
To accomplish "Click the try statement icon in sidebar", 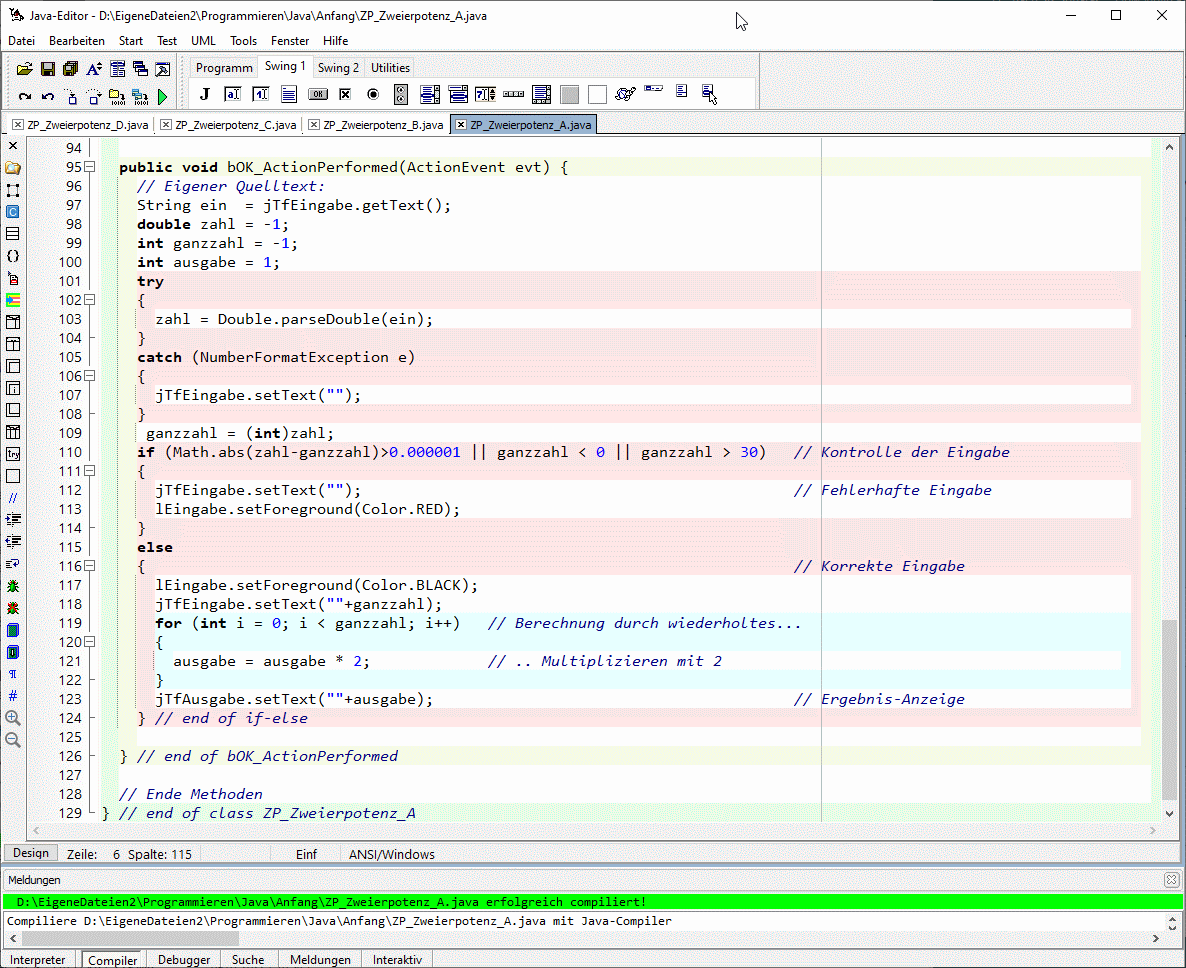I will tap(13, 453).
